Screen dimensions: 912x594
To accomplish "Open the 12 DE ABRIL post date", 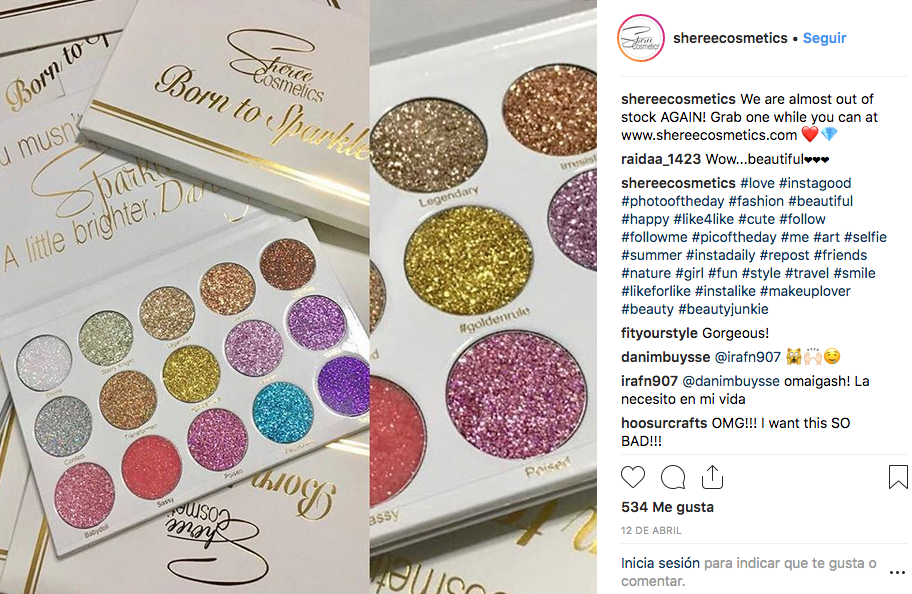I will (651, 531).
